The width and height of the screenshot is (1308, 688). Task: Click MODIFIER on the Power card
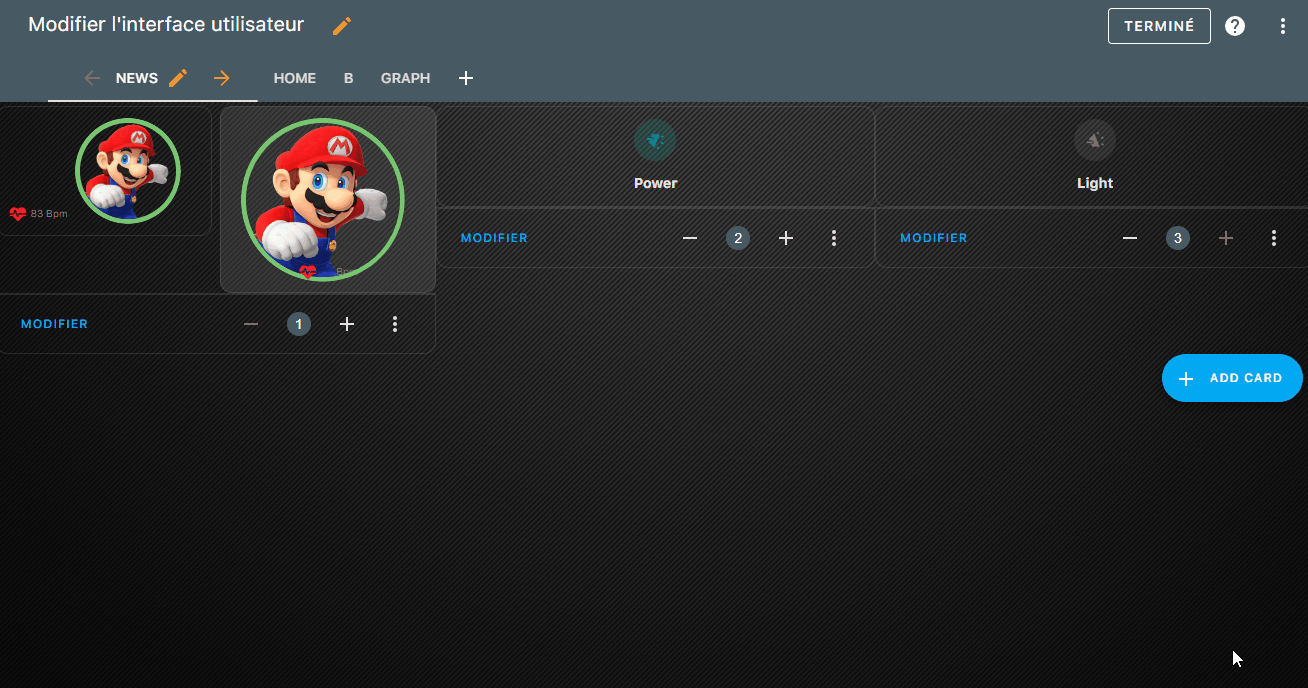(x=494, y=238)
